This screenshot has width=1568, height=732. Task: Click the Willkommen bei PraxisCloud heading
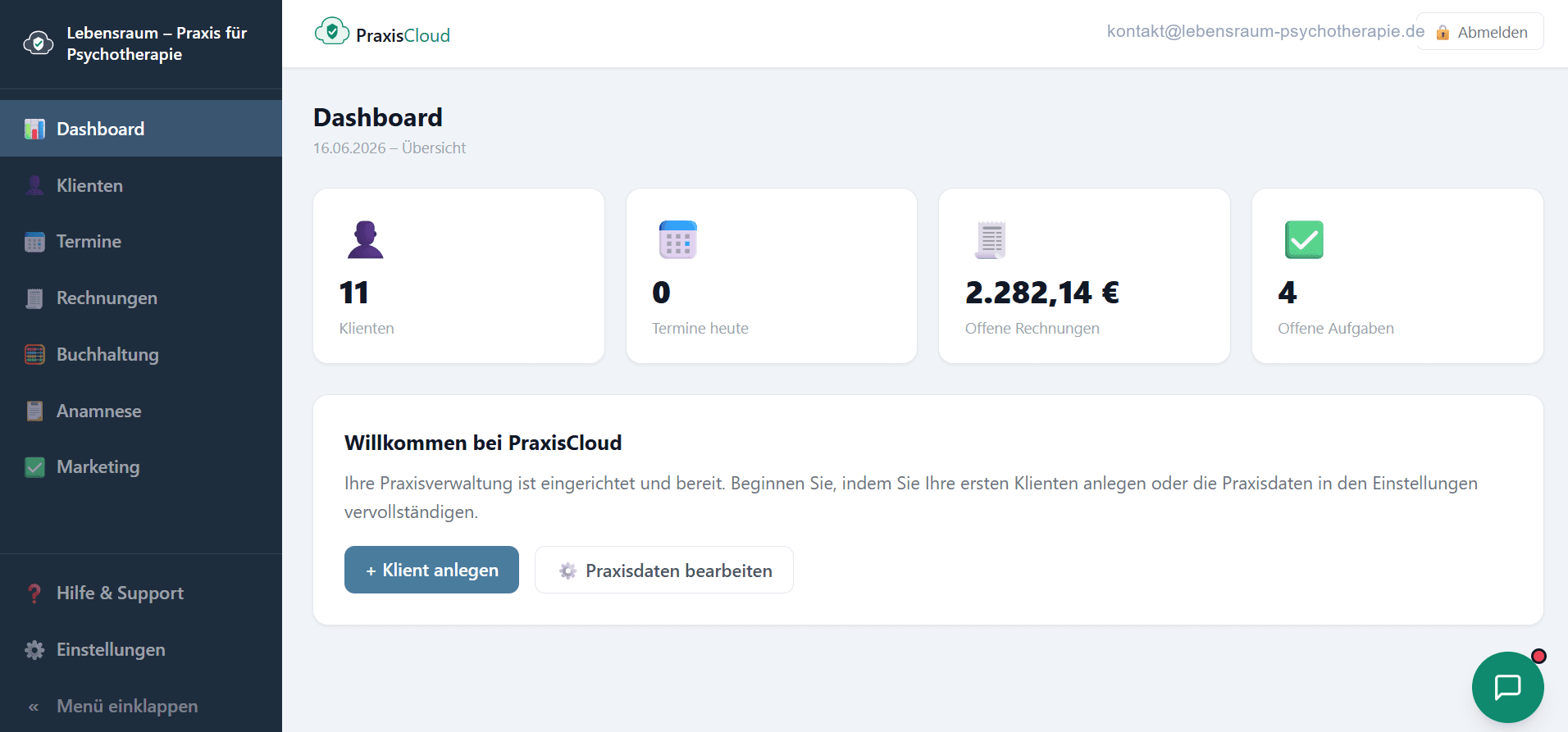pyautogui.click(x=483, y=443)
